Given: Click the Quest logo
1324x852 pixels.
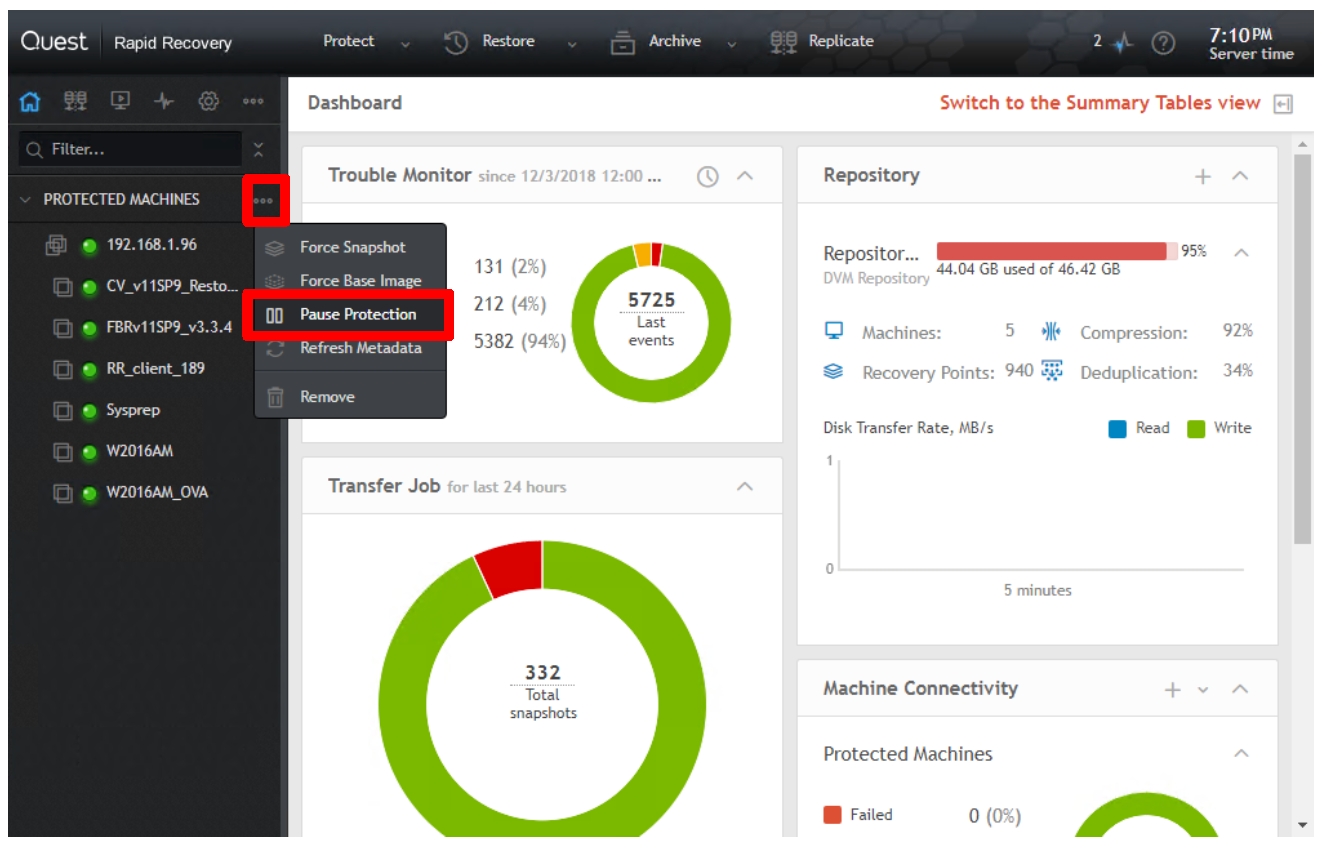Looking at the screenshot, I should tap(54, 42).
